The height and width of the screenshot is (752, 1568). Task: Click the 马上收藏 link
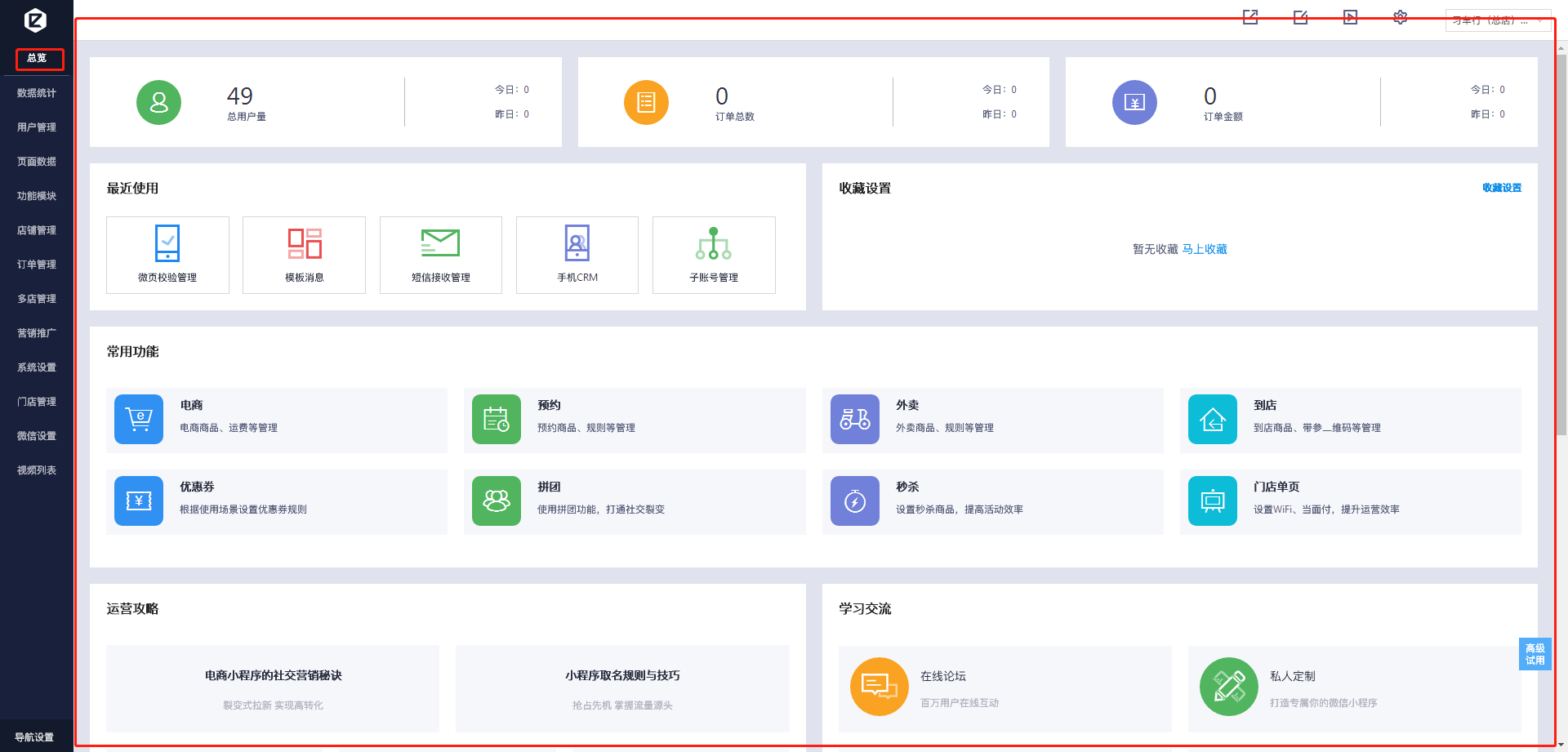tap(1204, 249)
